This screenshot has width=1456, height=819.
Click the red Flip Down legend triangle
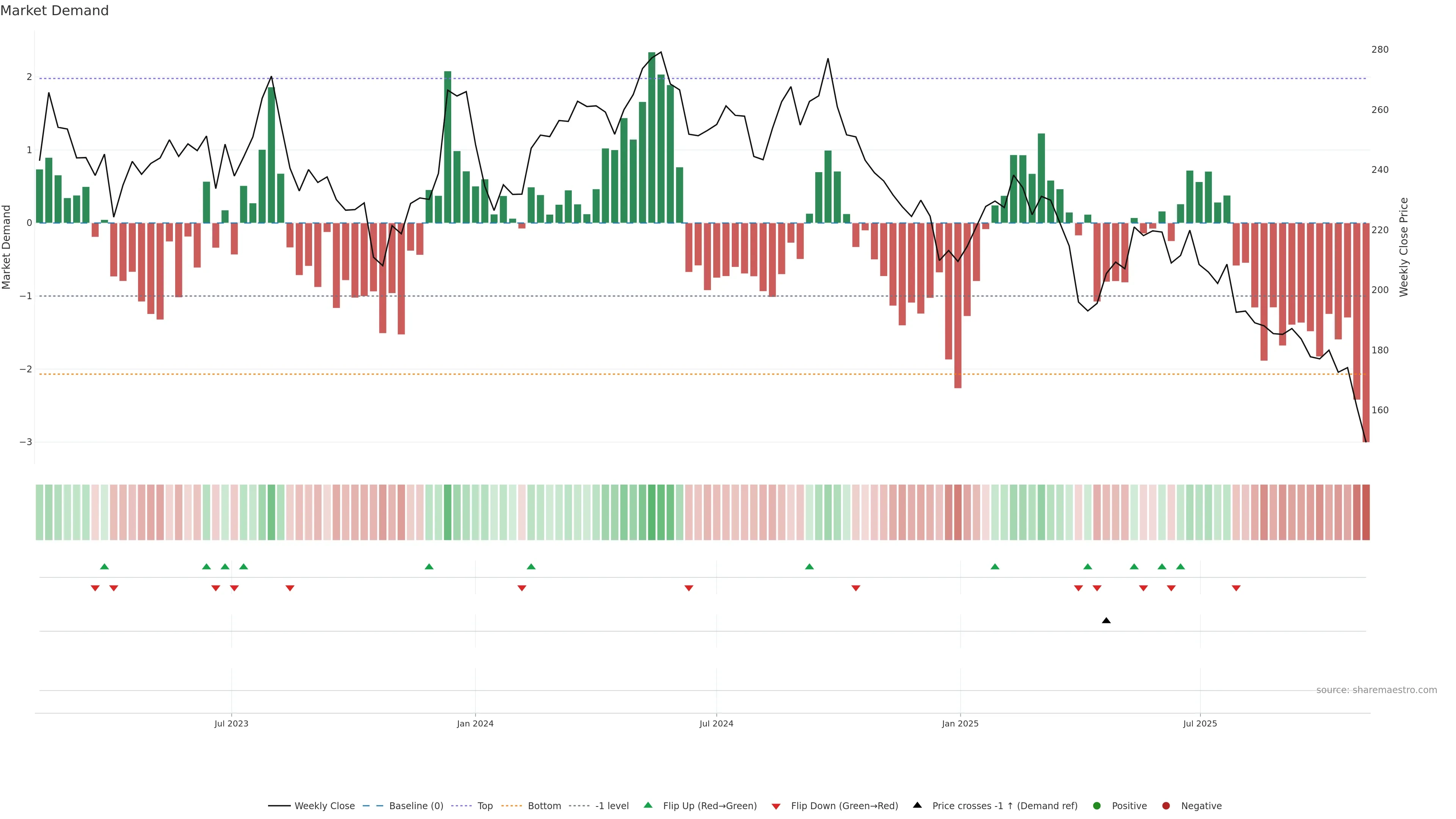point(776,806)
